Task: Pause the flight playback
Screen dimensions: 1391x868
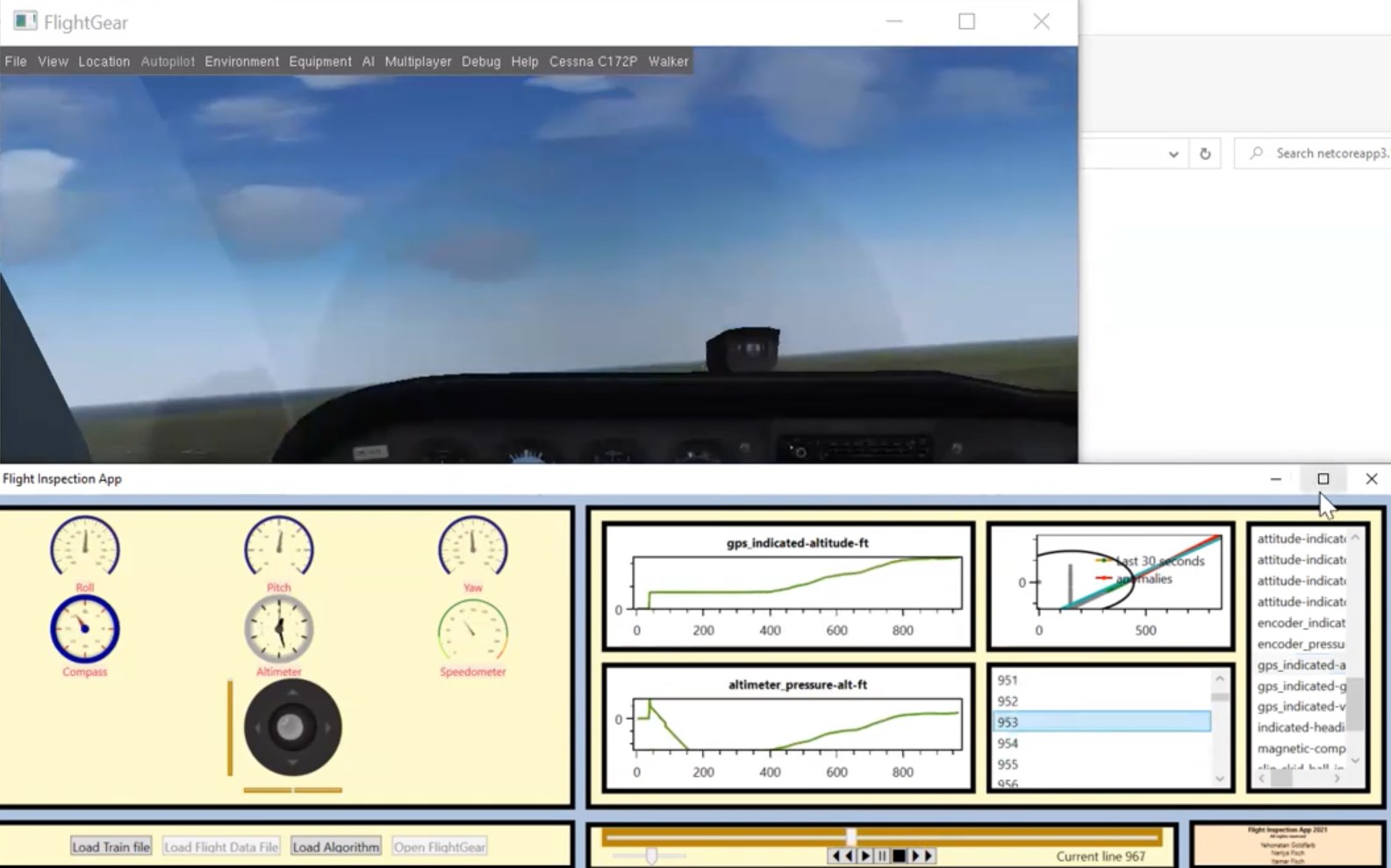Action: pyautogui.click(x=882, y=856)
